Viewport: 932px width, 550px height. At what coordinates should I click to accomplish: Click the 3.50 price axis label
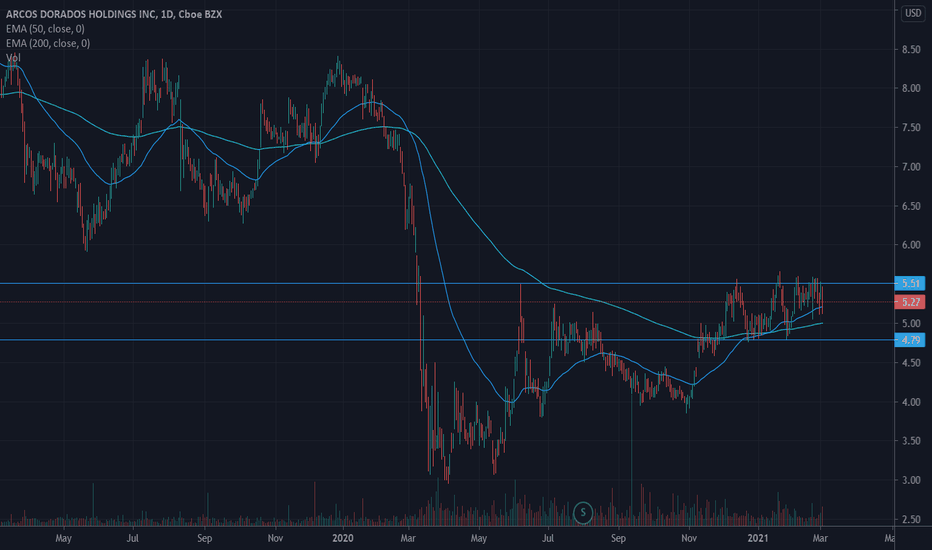[x=911, y=441]
